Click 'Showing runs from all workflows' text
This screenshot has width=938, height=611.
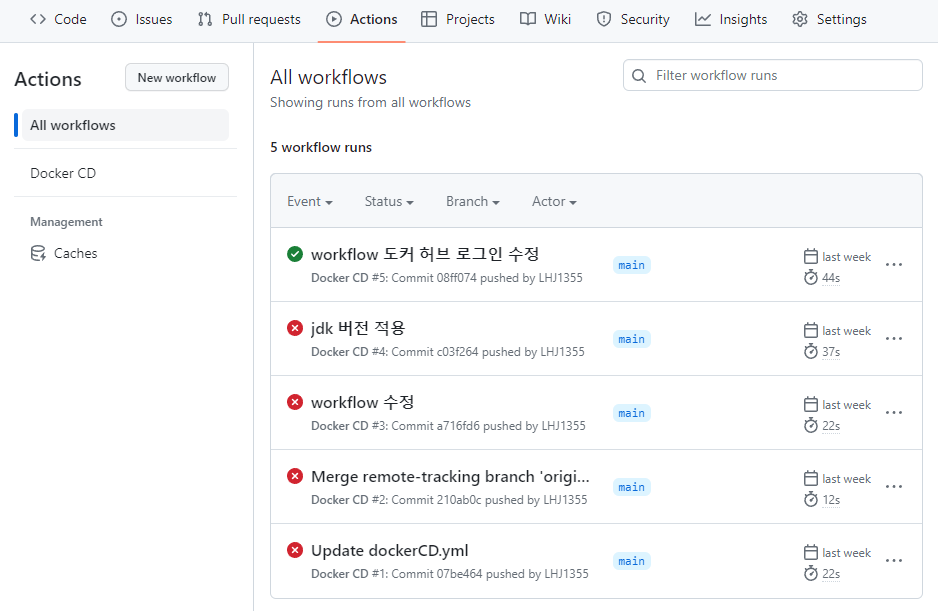(x=370, y=102)
